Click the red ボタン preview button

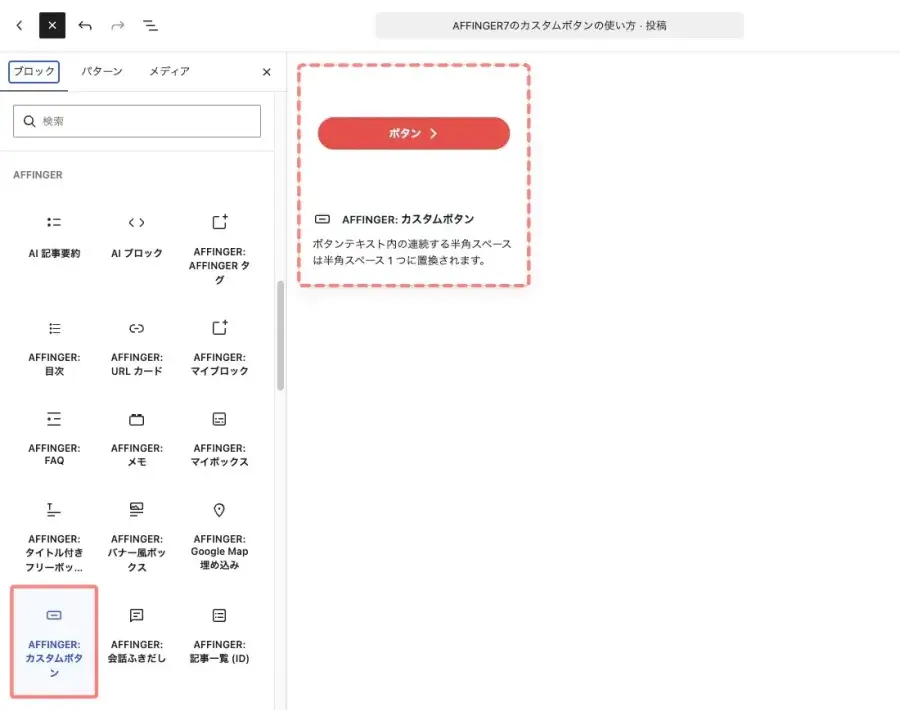click(414, 133)
